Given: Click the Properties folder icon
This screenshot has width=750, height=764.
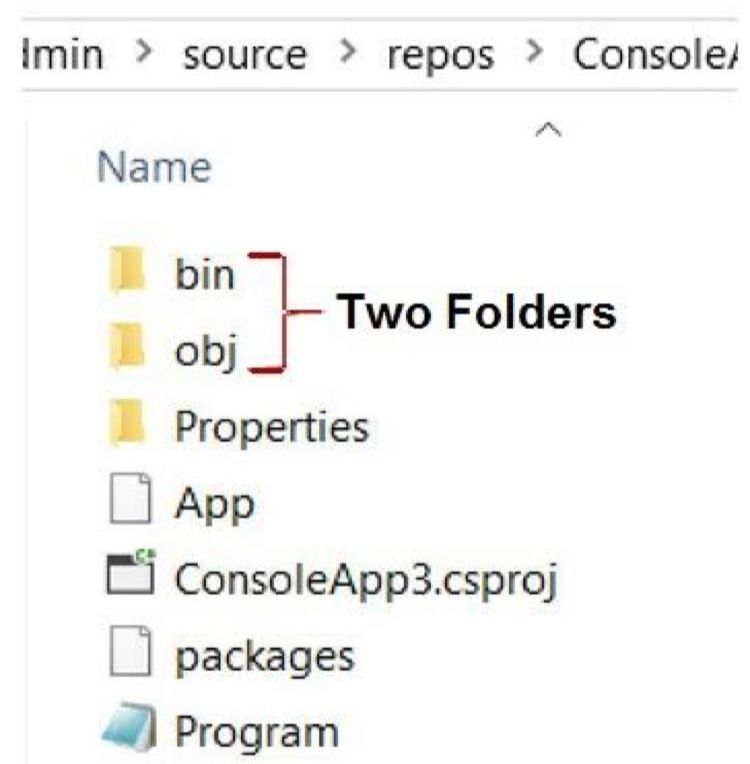Looking at the screenshot, I should [x=128, y=422].
